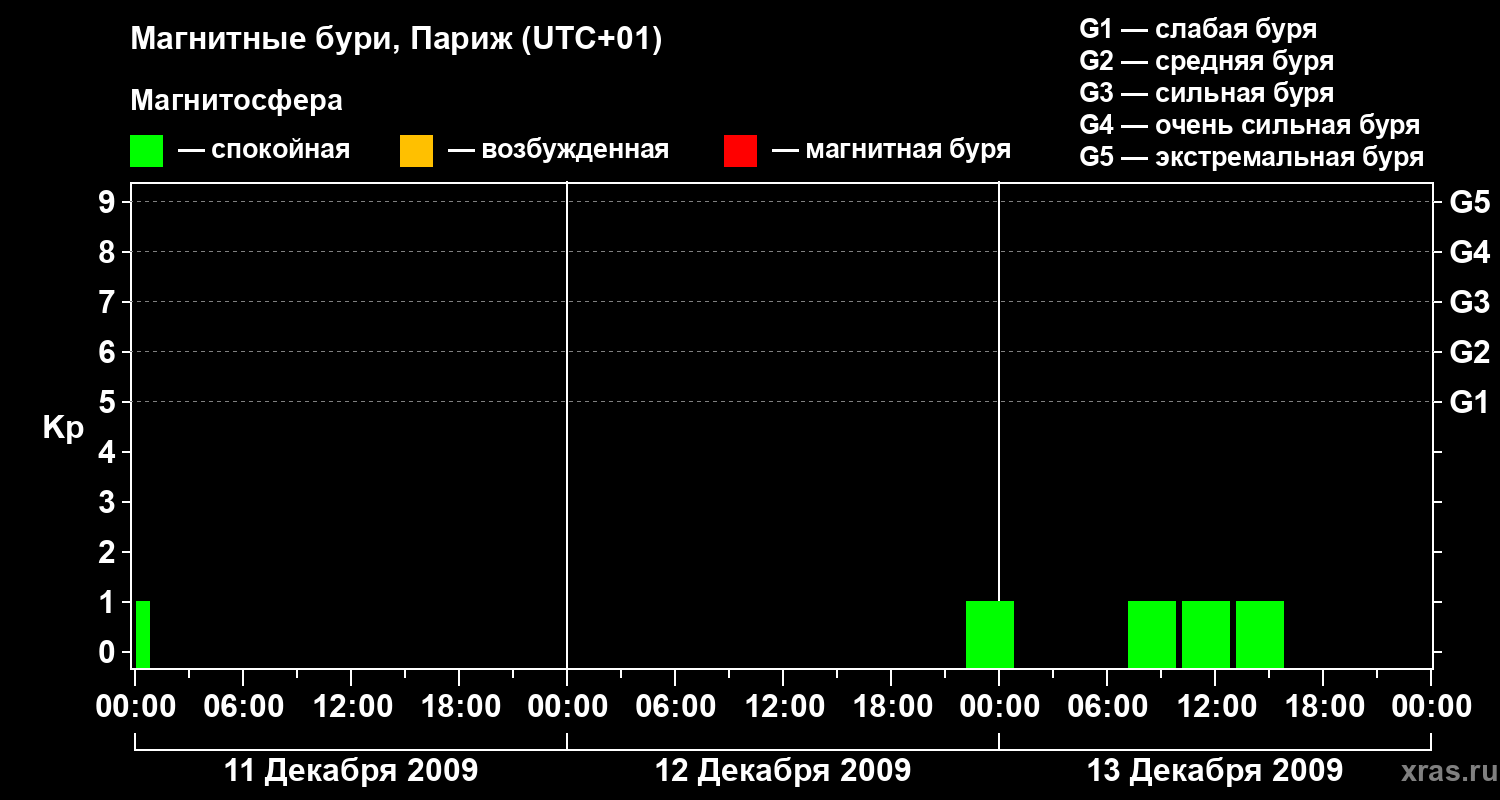Click the 'G4 — очень сильная буря' legend line
This screenshot has height=800, width=1500.
pos(1250,125)
